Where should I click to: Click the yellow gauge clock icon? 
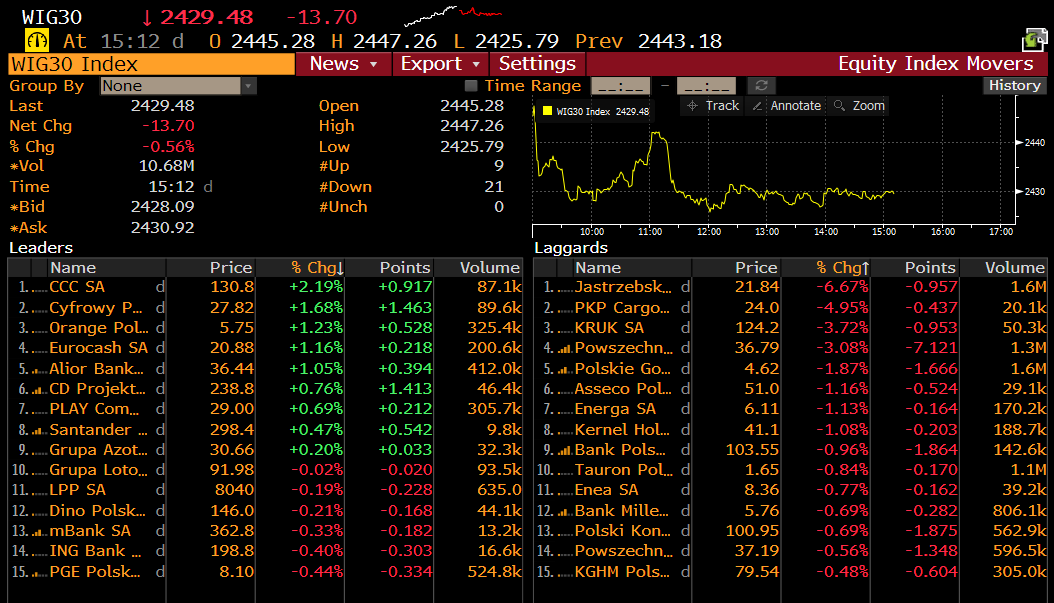37,40
